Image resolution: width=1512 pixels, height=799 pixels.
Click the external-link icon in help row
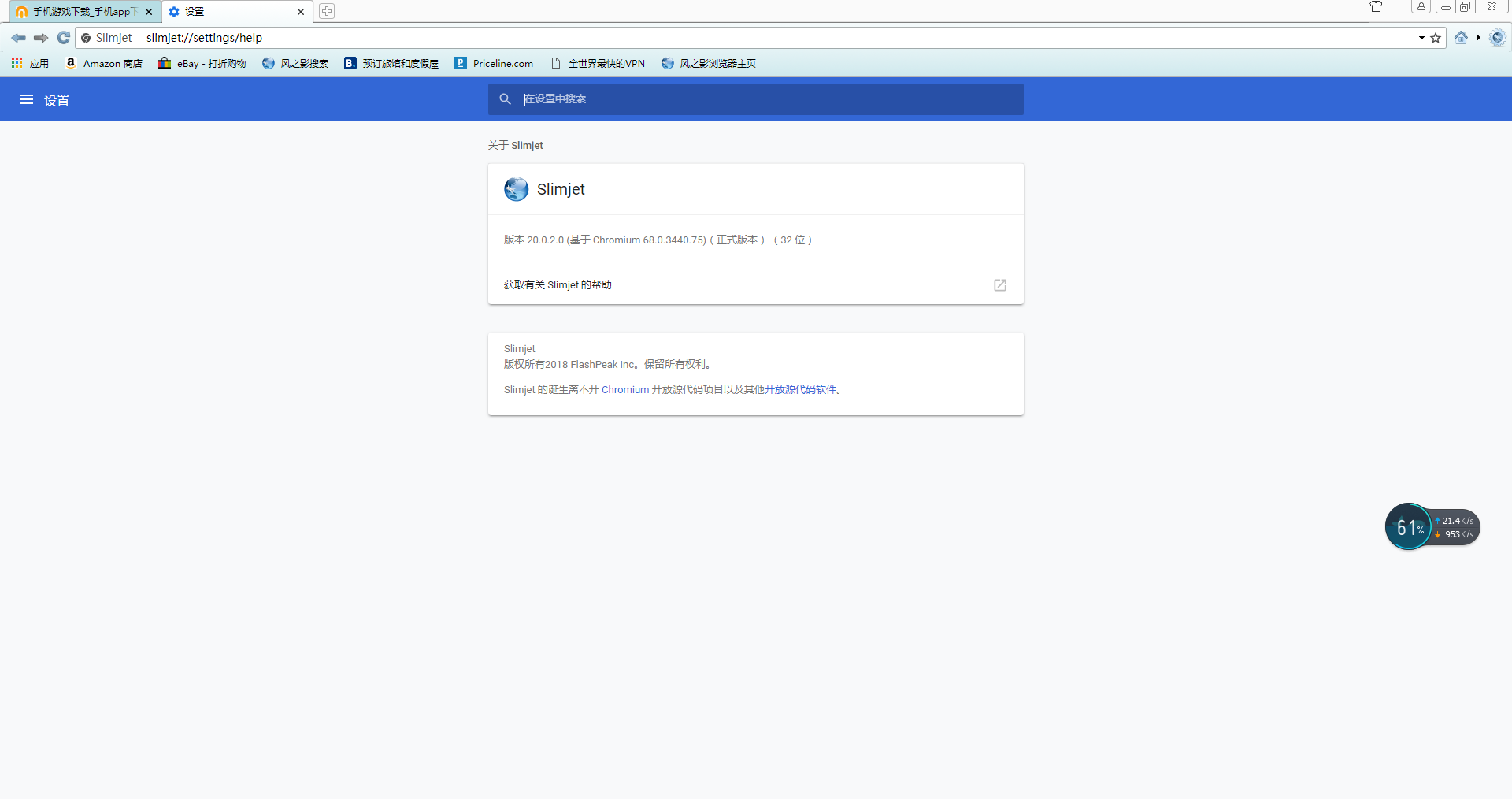point(1000,285)
